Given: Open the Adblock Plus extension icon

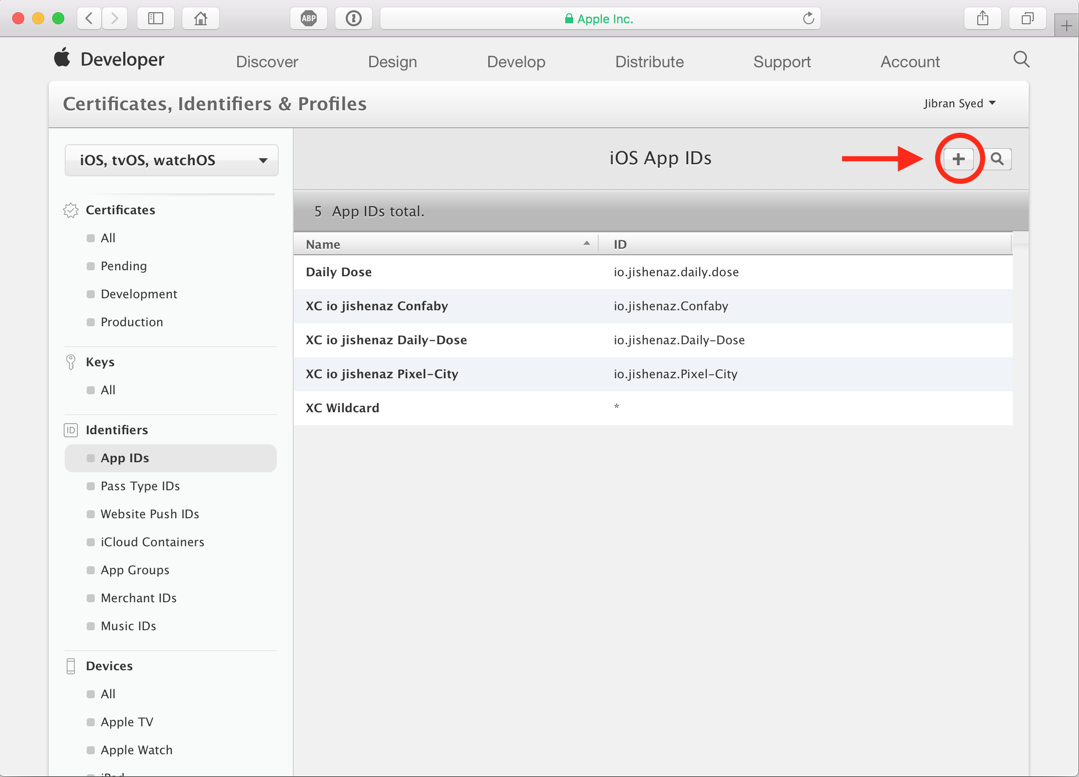Looking at the screenshot, I should point(309,19).
